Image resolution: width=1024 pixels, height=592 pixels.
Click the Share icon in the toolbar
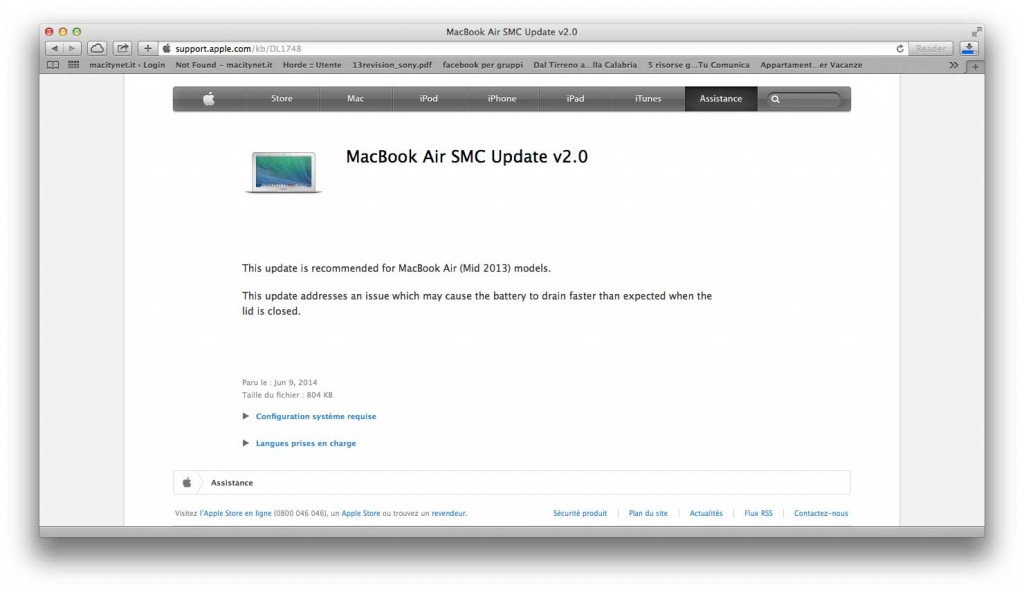[122, 46]
